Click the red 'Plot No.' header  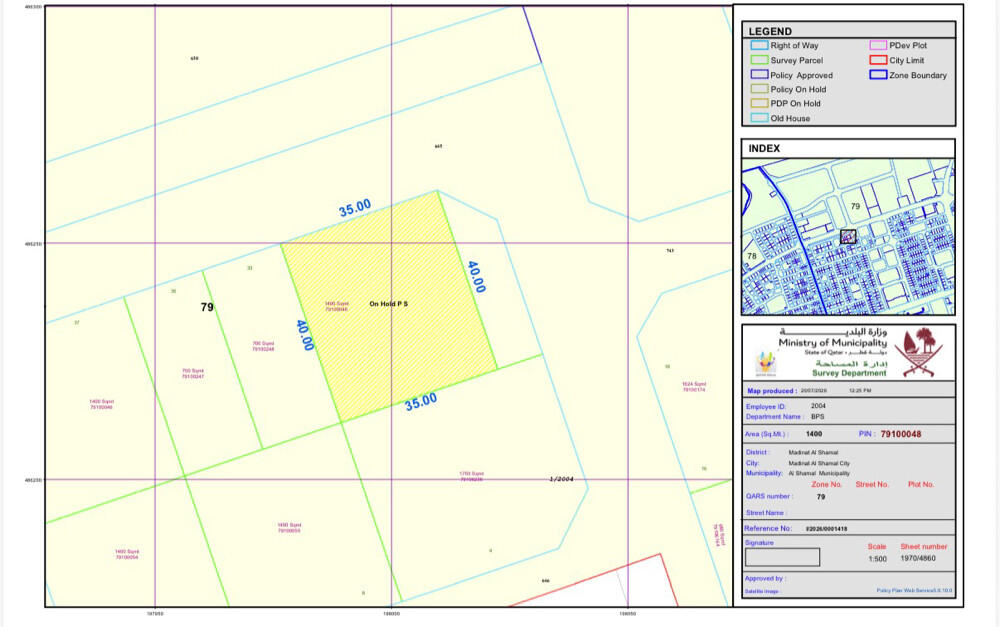pyautogui.click(x=921, y=485)
